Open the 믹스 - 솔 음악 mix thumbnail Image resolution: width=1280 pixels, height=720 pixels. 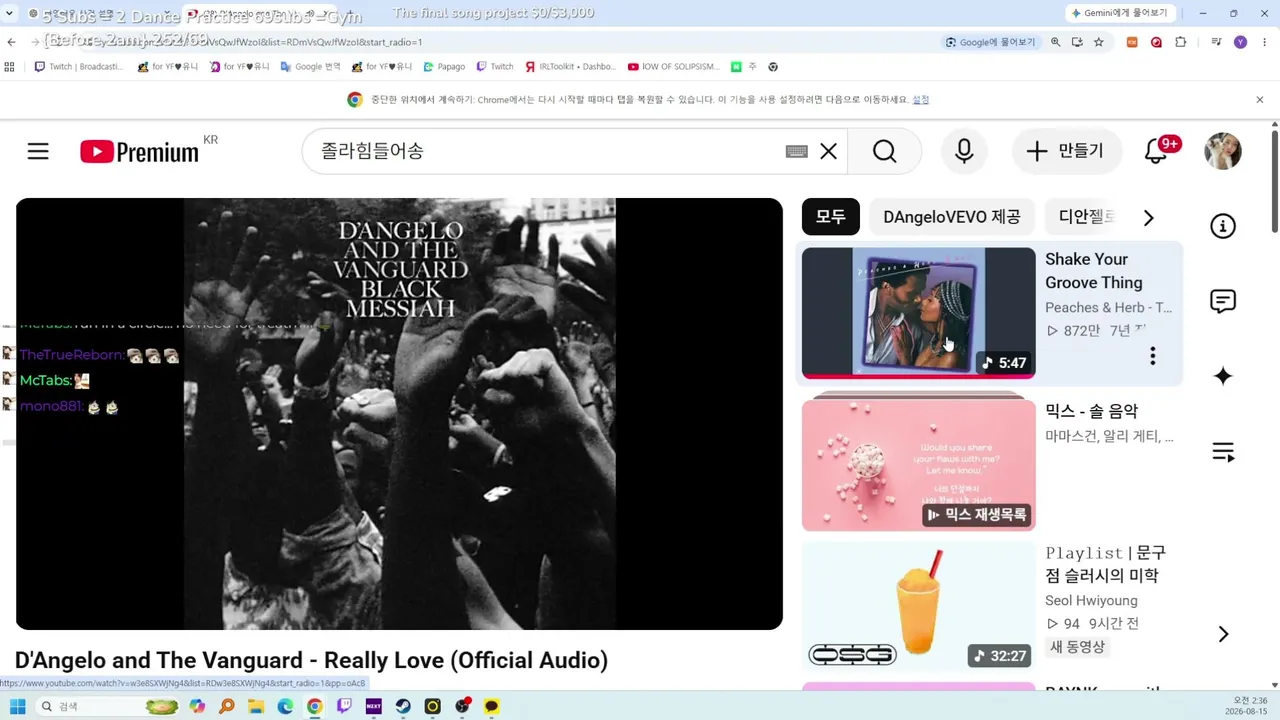918,465
